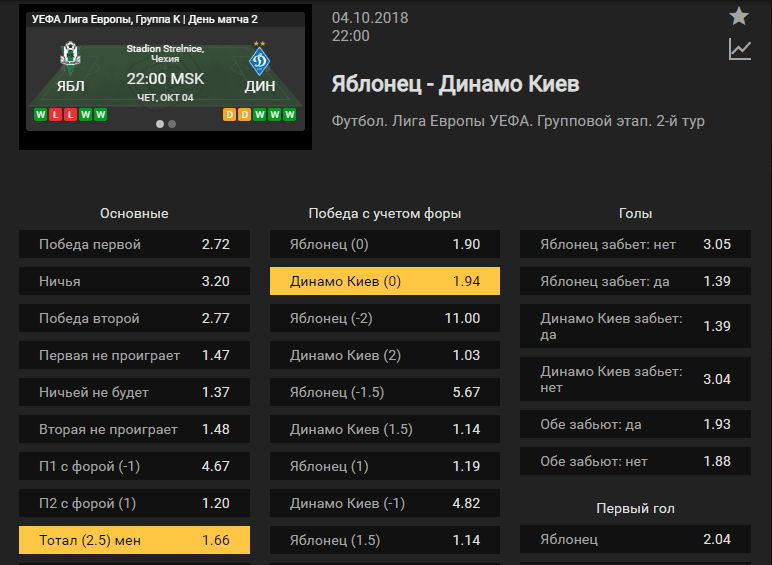Click the league description line Футбол. Лига Европы
This screenshot has height=565, width=772.
(518, 121)
